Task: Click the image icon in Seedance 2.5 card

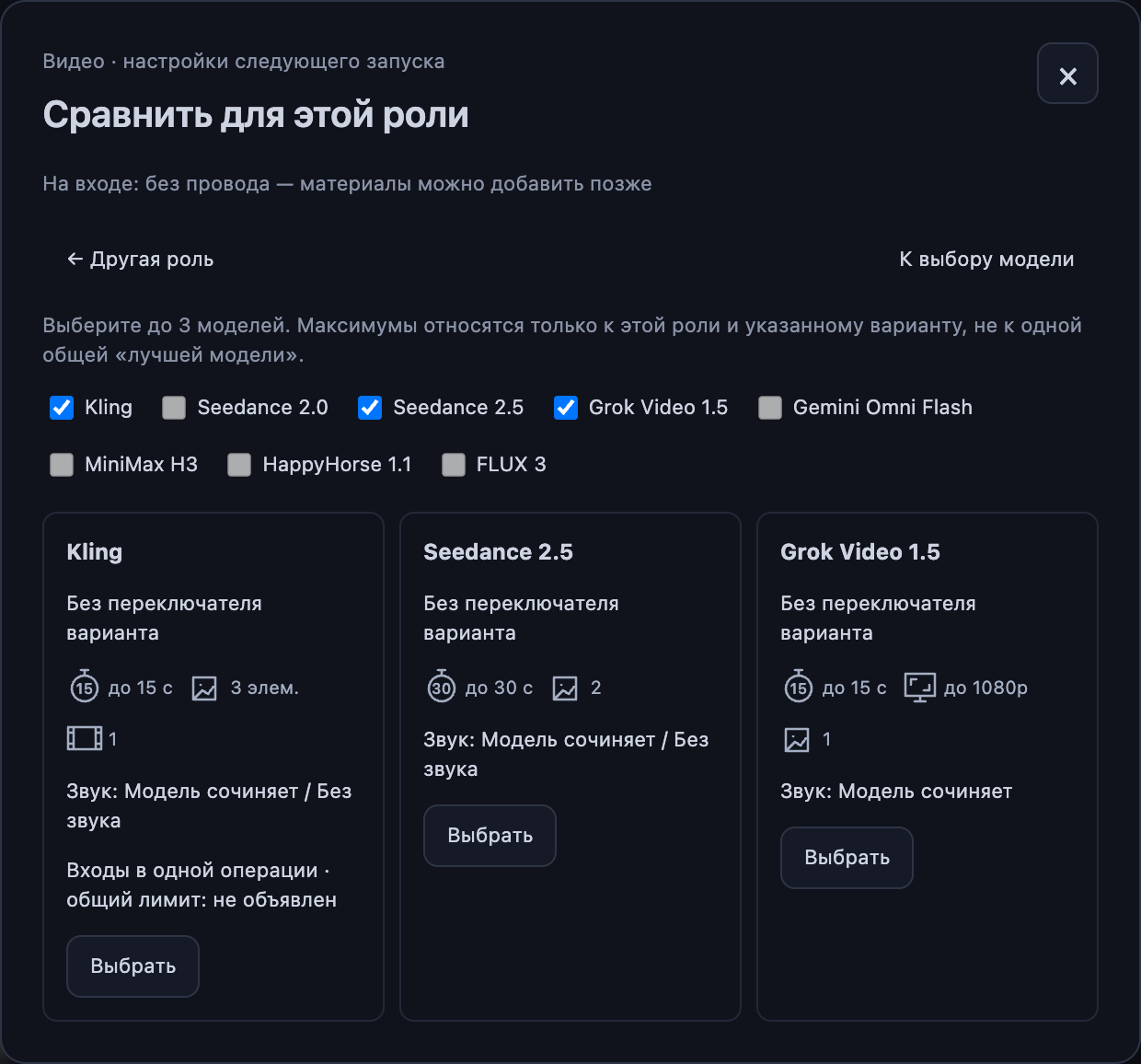Action: pos(565,688)
